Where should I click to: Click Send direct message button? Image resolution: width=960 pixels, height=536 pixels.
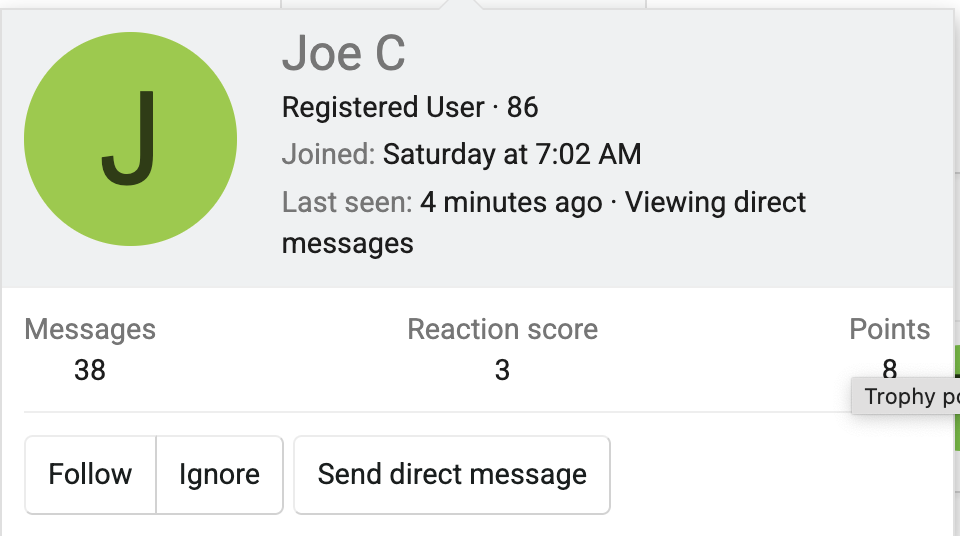tap(452, 474)
